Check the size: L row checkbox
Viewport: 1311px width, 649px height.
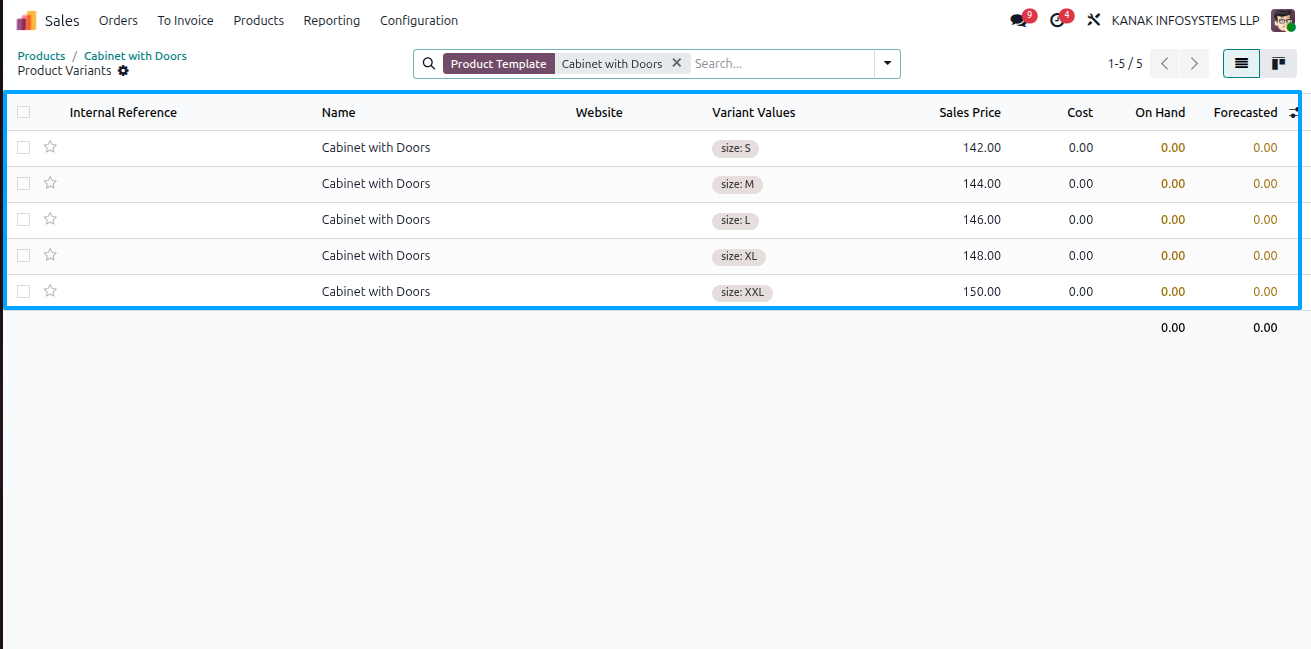[23, 219]
